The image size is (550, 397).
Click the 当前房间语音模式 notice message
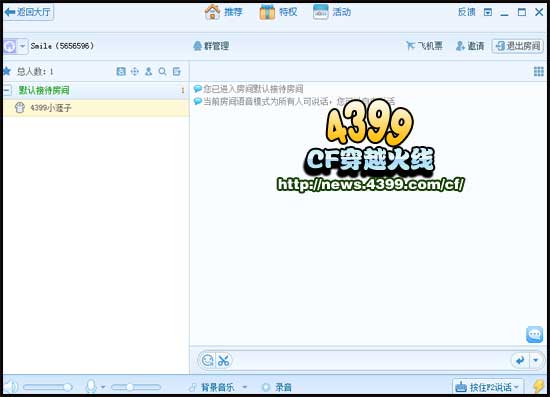299,102
